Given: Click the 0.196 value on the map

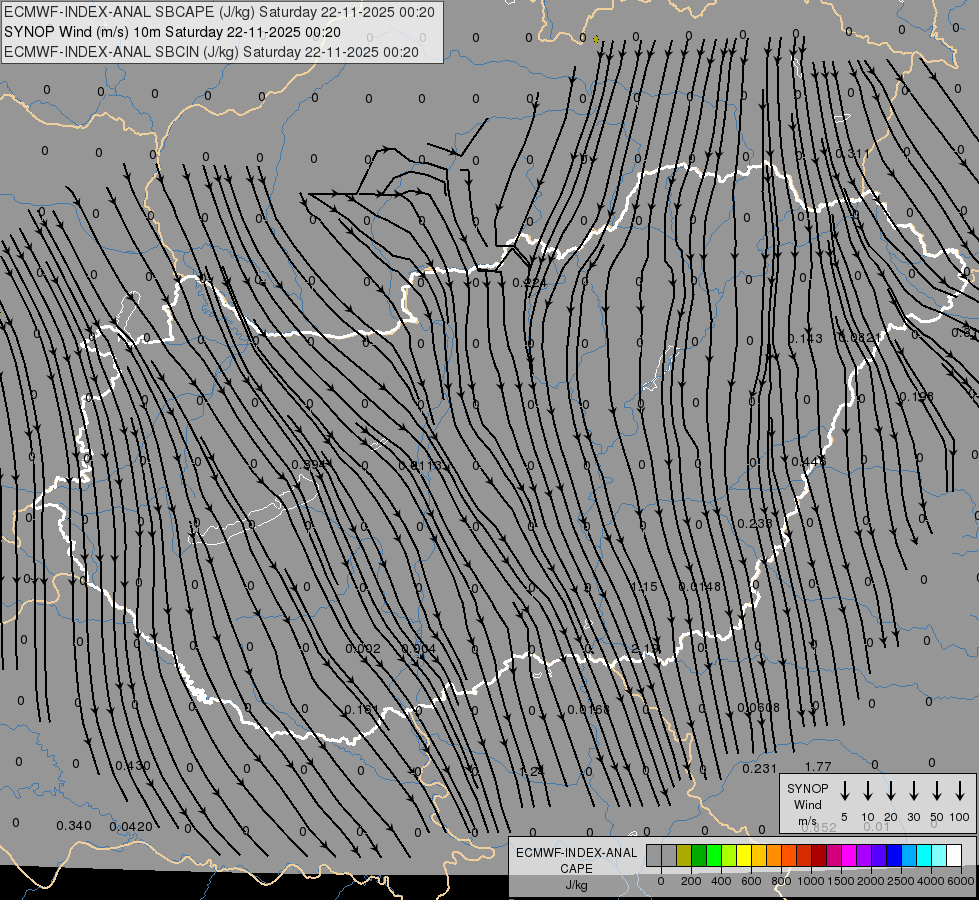Looking at the screenshot, I should click(x=917, y=397).
